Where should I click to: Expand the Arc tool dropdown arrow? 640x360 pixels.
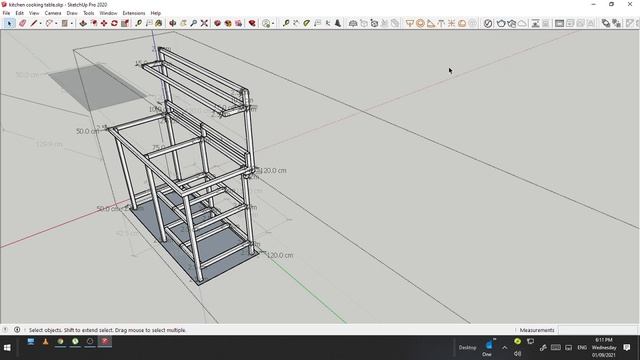(56, 23)
